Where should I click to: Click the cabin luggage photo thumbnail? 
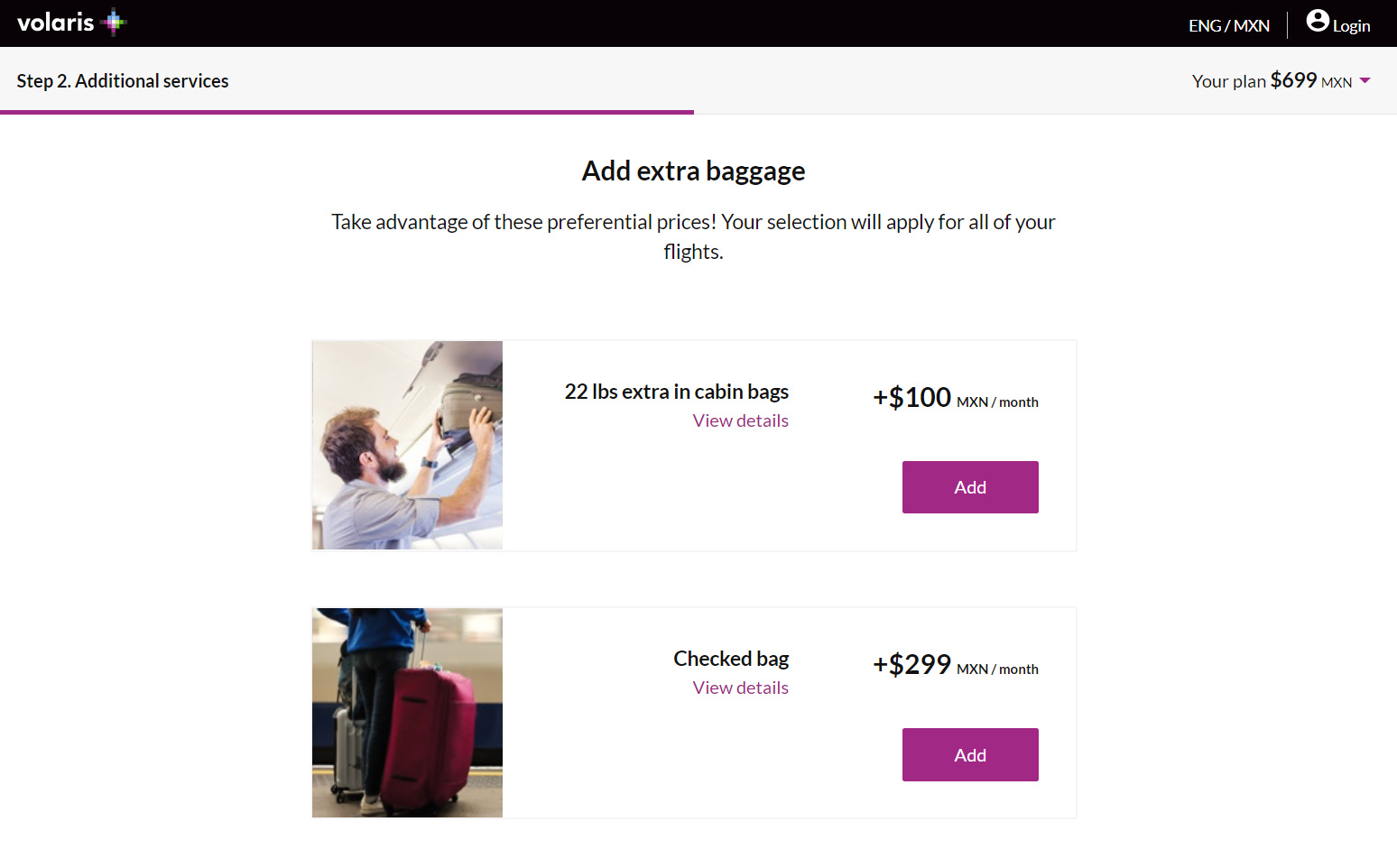coord(407,445)
